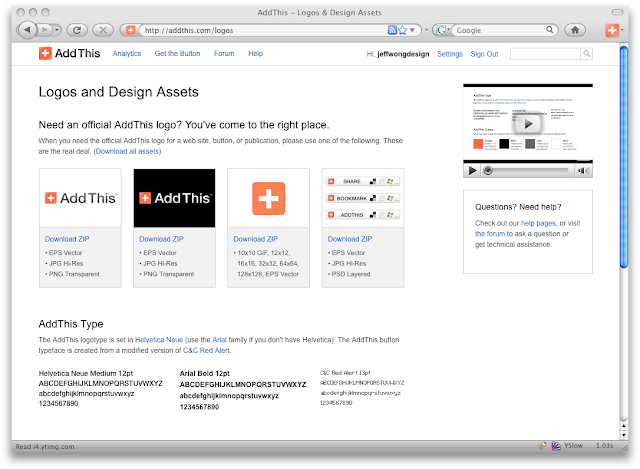Click the scrollbar up arrow
The width and height of the screenshot is (640, 469).
pyautogui.click(x=624, y=426)
